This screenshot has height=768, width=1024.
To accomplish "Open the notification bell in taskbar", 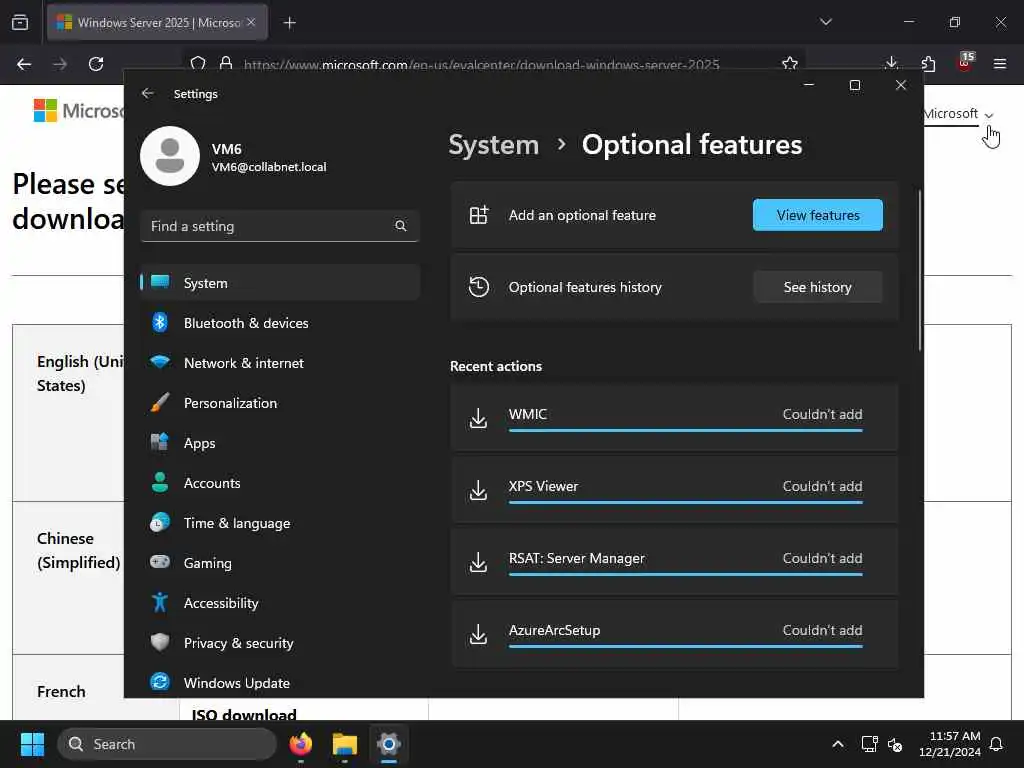I will click(x=997, y=744).
